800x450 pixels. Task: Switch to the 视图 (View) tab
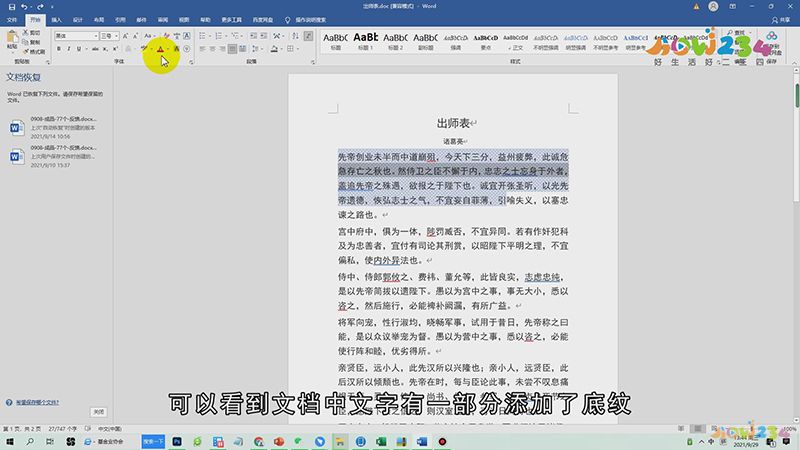[x=184, y=20]
